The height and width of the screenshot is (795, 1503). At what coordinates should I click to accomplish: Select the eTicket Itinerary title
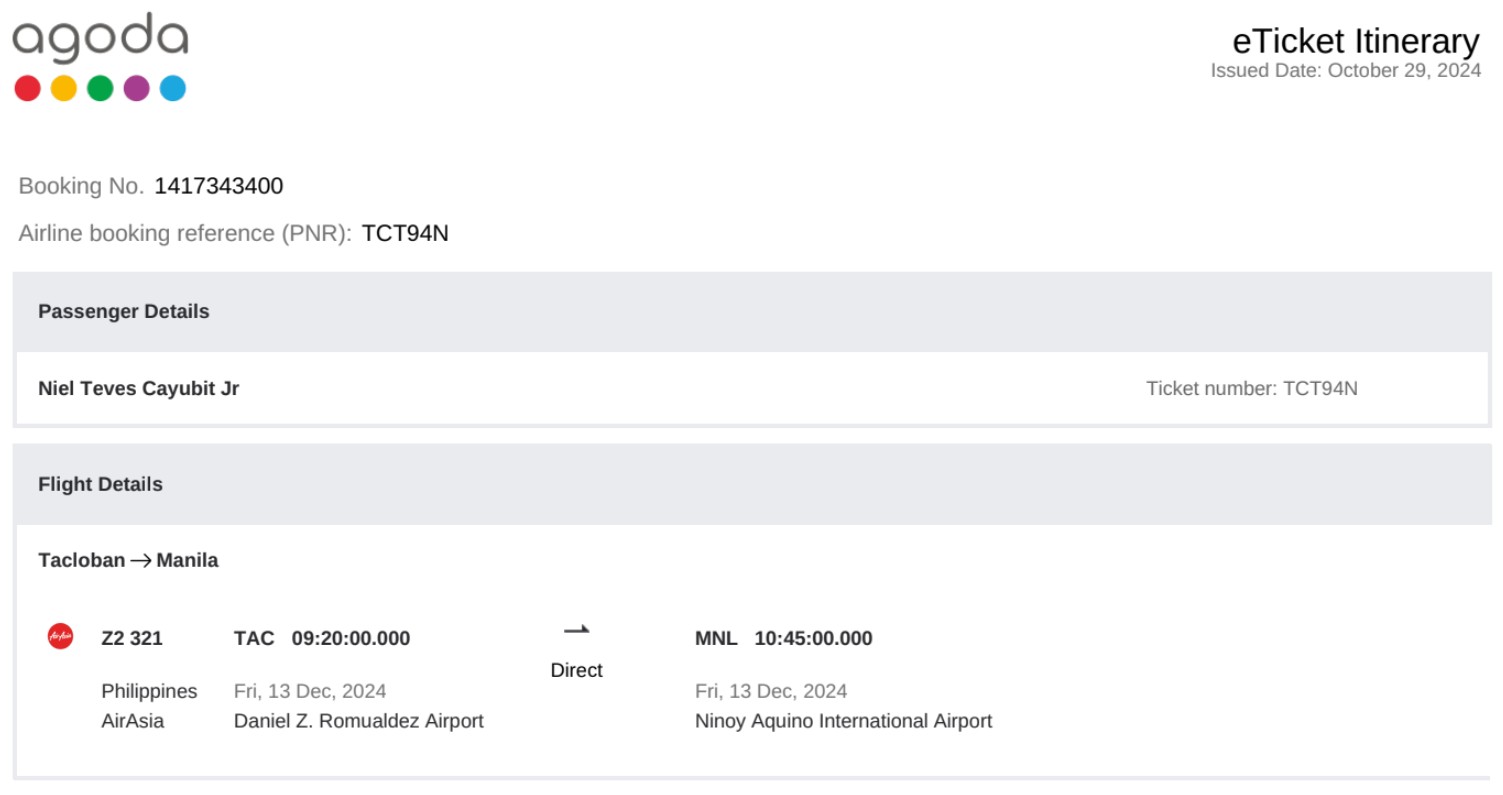1355,42
